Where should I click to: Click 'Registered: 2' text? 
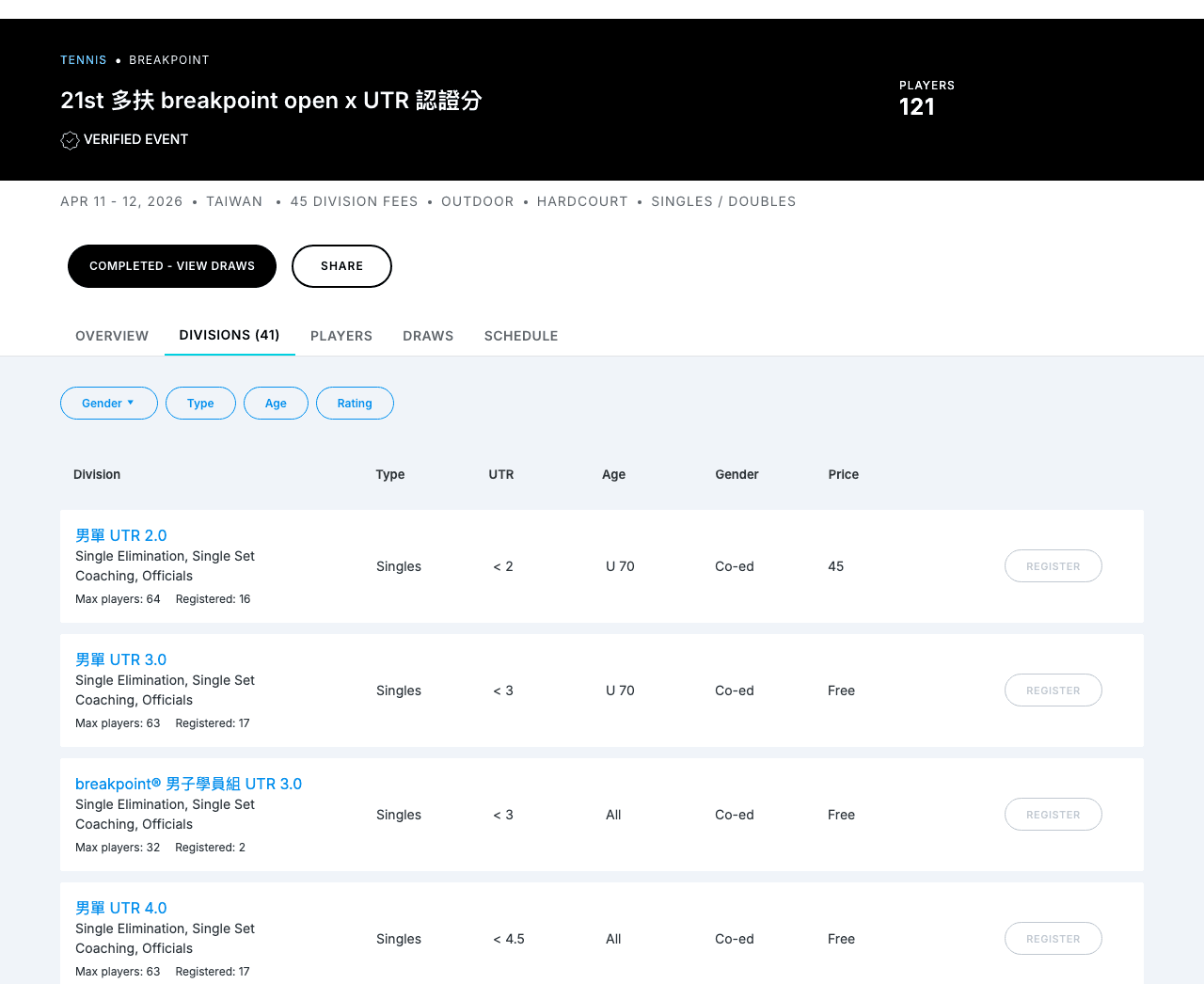click(211, 848)
